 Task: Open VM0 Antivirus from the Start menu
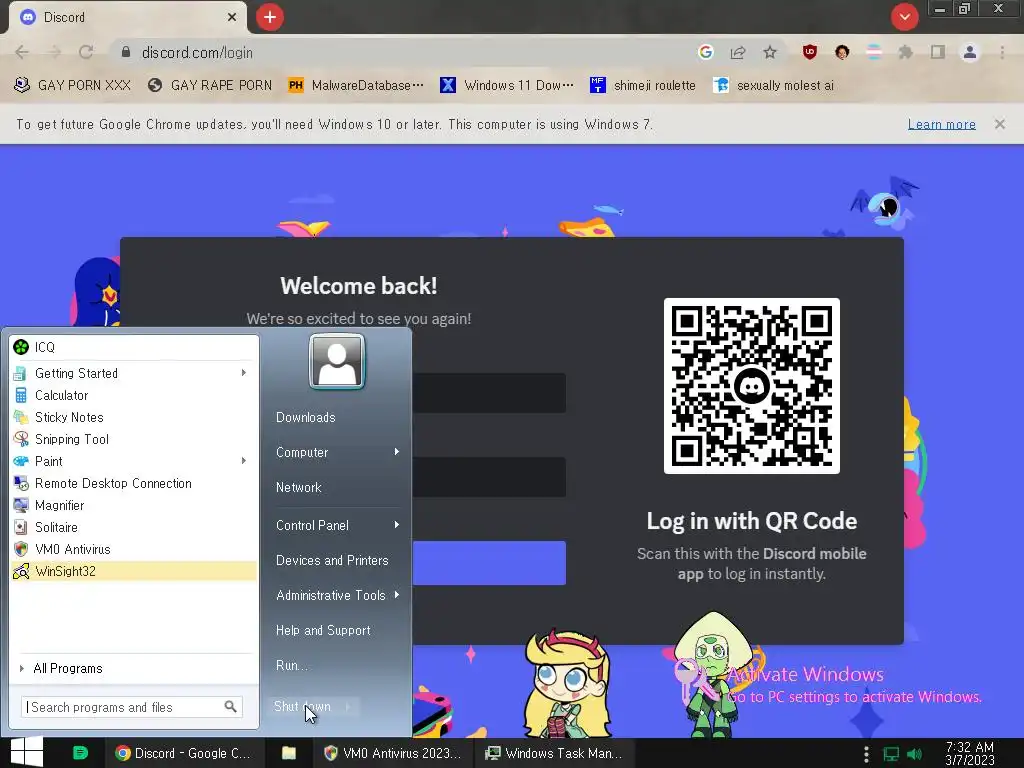(134, 549)
